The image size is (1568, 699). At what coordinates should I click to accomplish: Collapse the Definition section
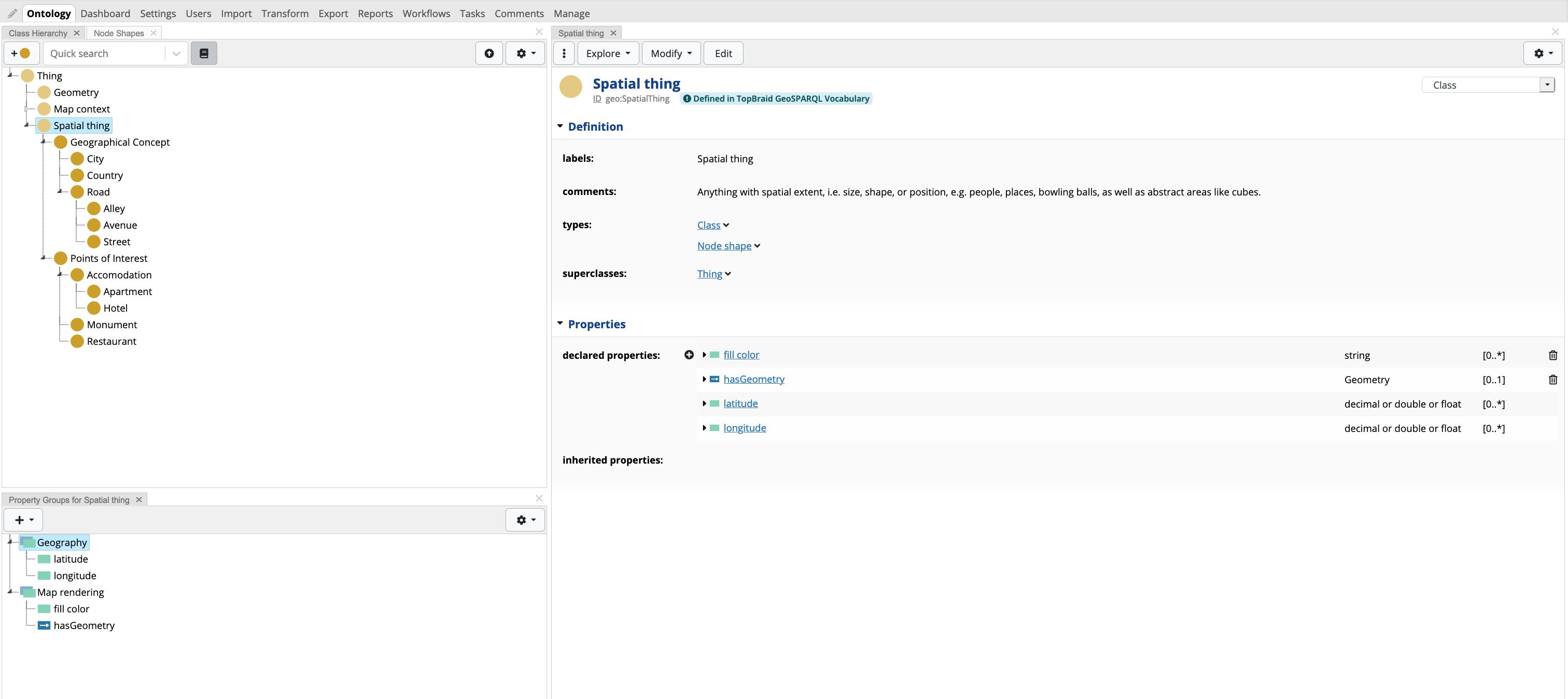coord(560,127)
